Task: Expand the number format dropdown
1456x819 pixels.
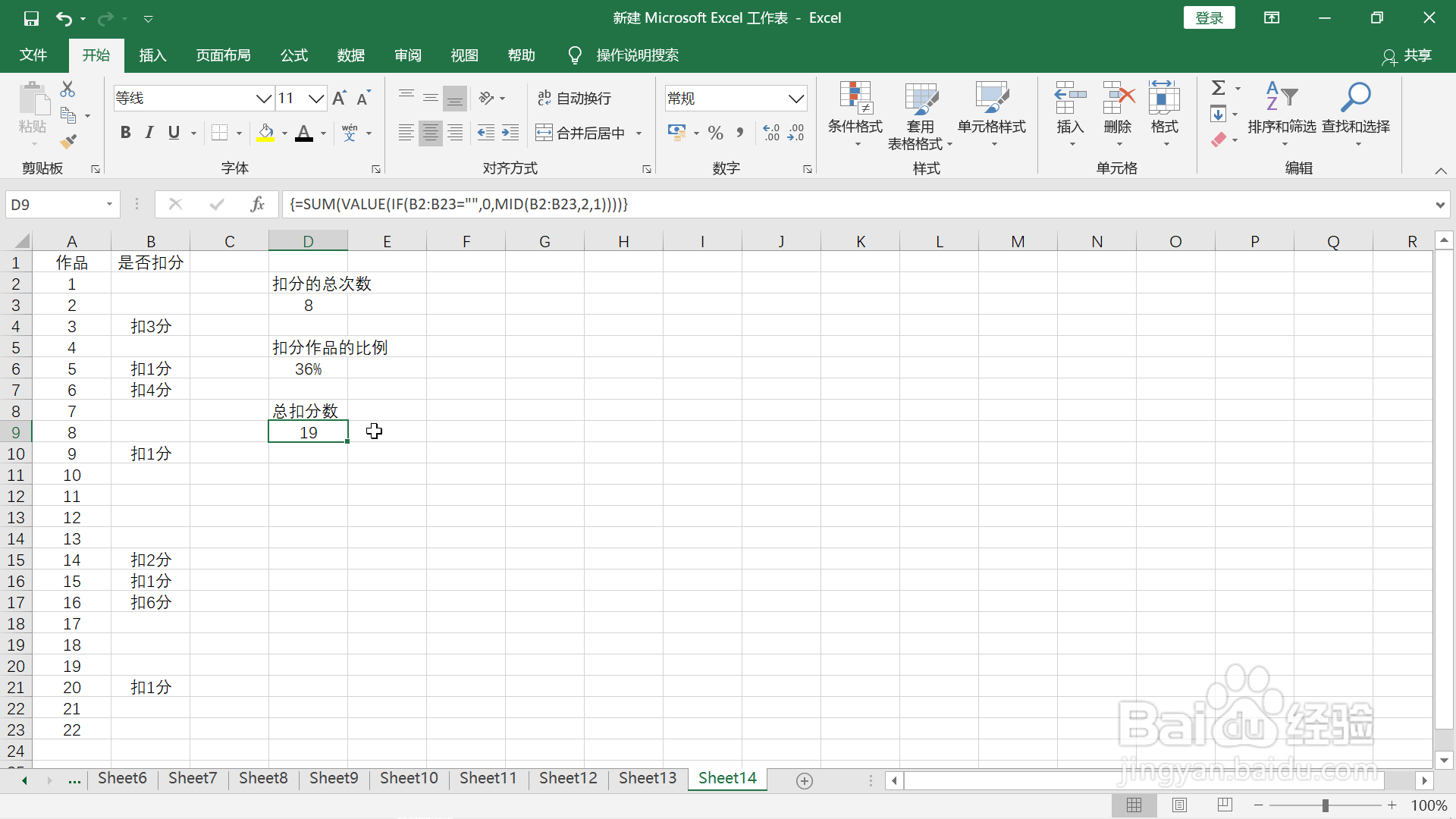Action: pos(795,99)
